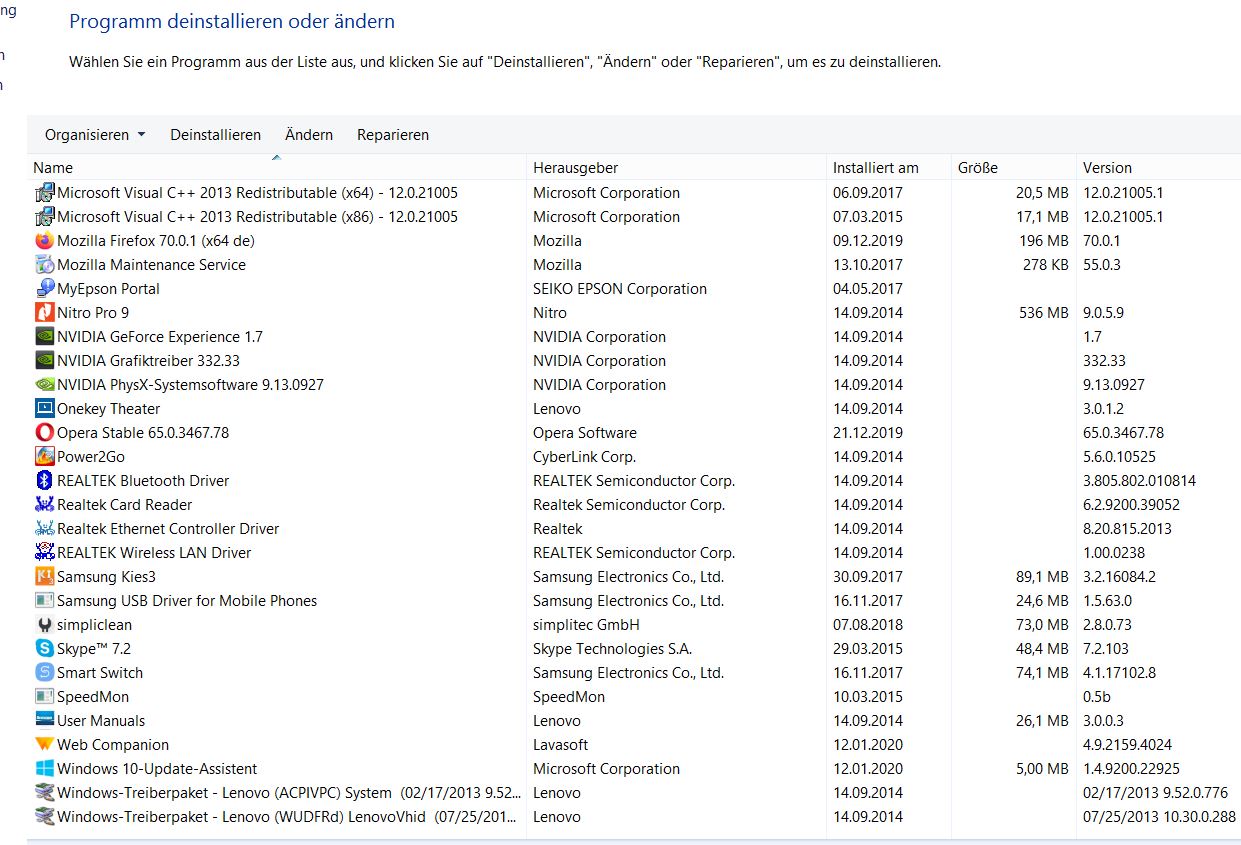Click install date 21.12.2019
This screenshot has width=1241, height=845.
click(868, 432)
